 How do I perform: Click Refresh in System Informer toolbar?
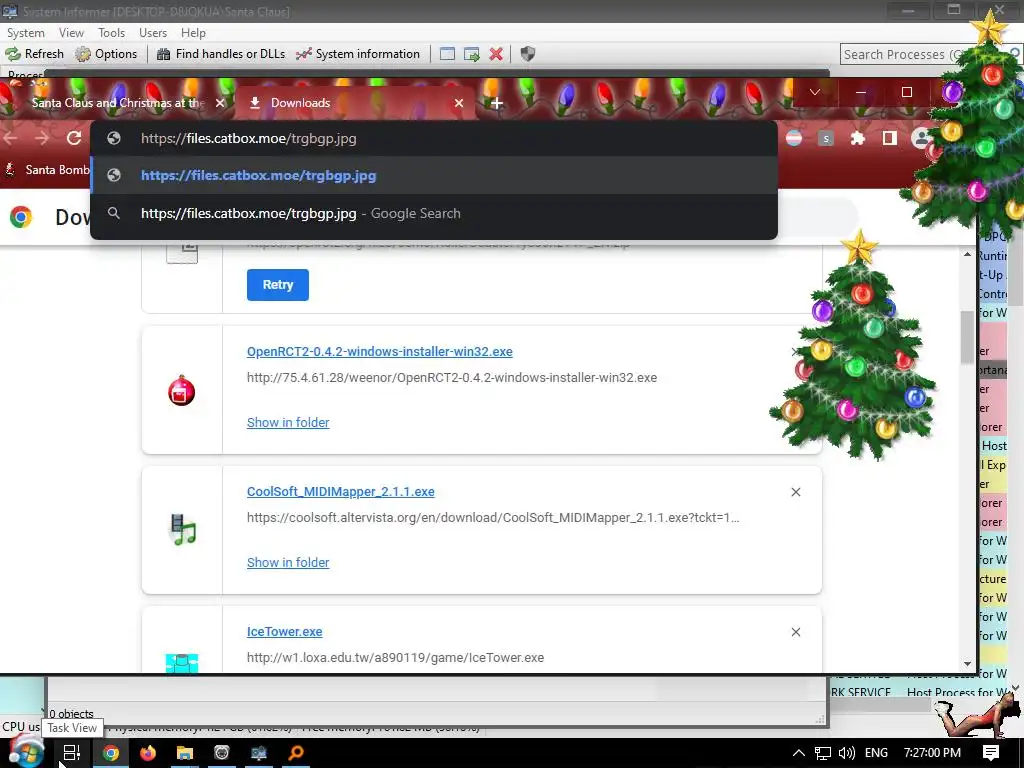pos(35,54)
